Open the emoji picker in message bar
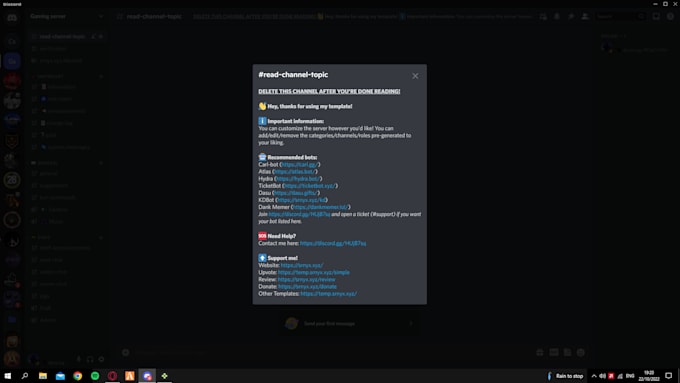Viewport: 680px width, 383px height. point(581,353)
